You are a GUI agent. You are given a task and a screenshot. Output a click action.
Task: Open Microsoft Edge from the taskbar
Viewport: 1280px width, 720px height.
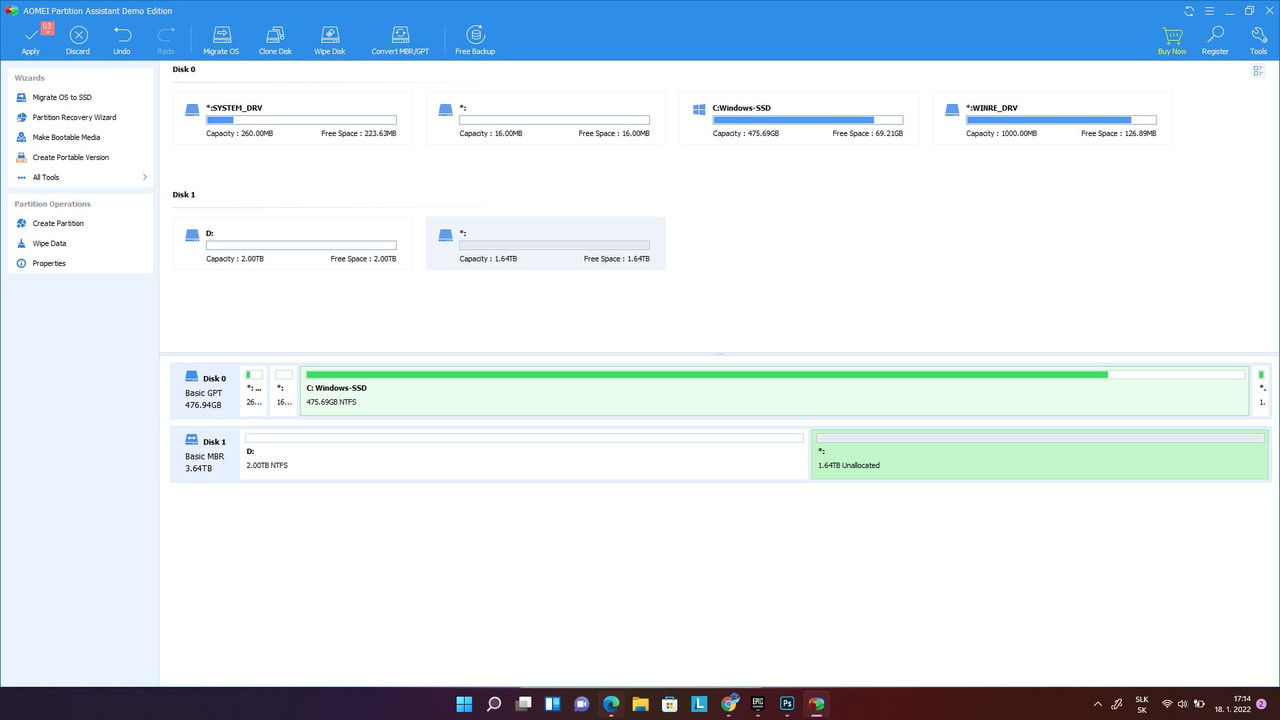tap(611, 703)
